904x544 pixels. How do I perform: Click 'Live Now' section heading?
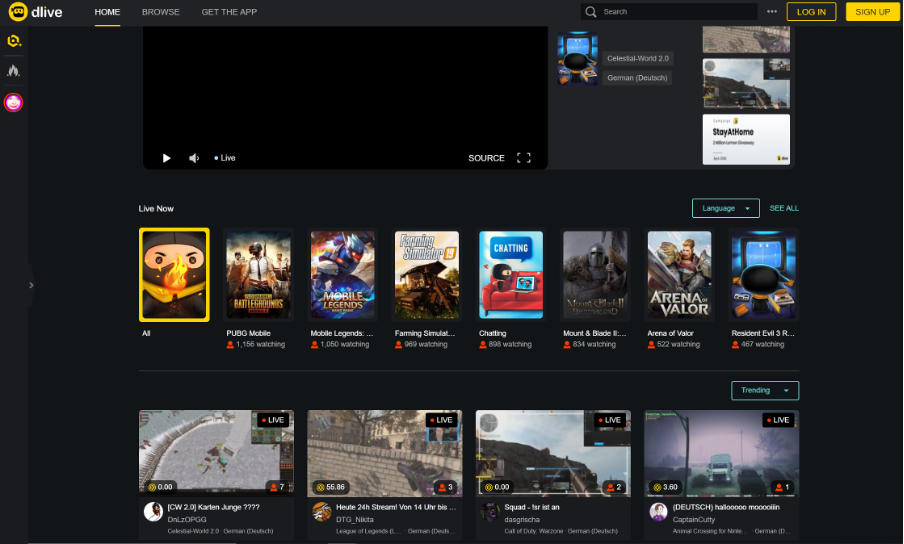click(x=156, y=209)
